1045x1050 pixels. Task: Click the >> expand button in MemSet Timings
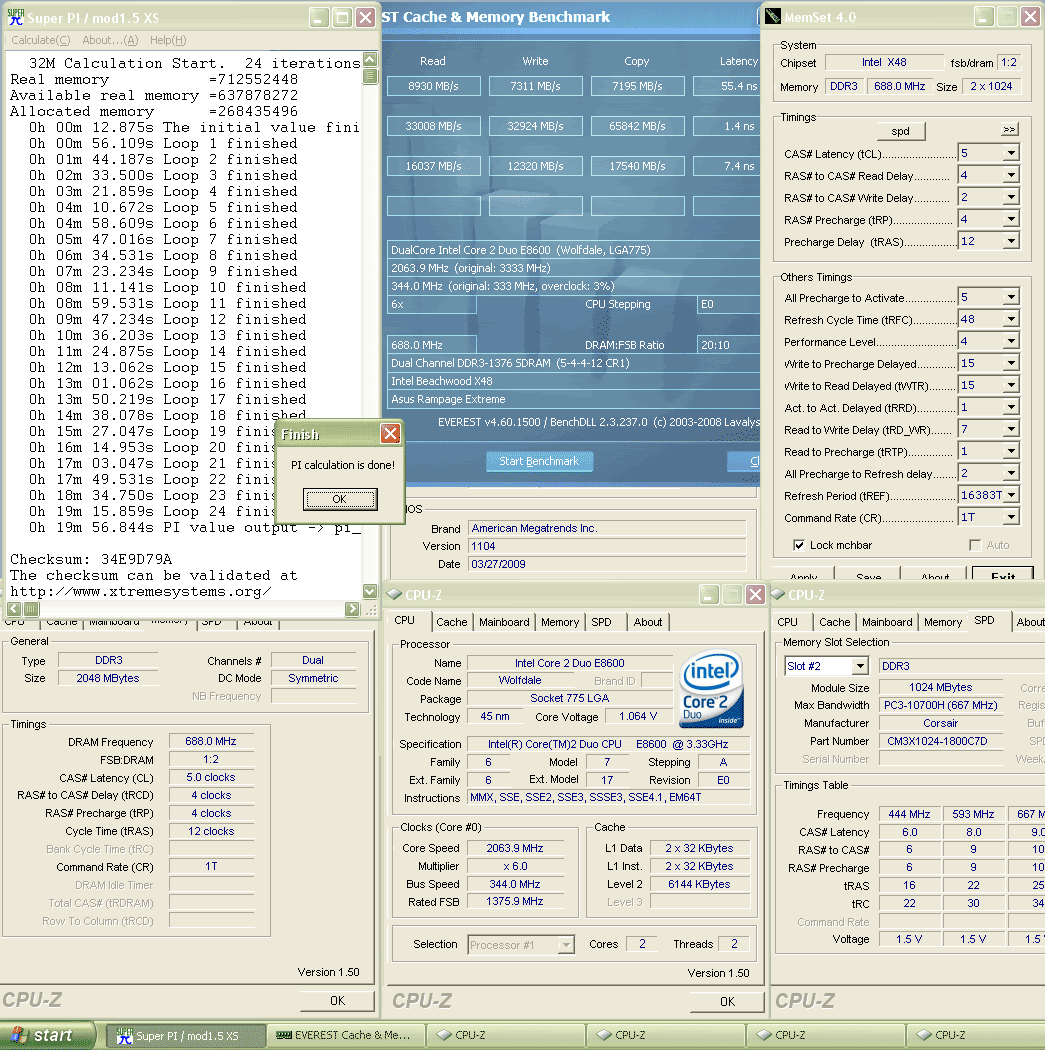[x=1010, y=129]
